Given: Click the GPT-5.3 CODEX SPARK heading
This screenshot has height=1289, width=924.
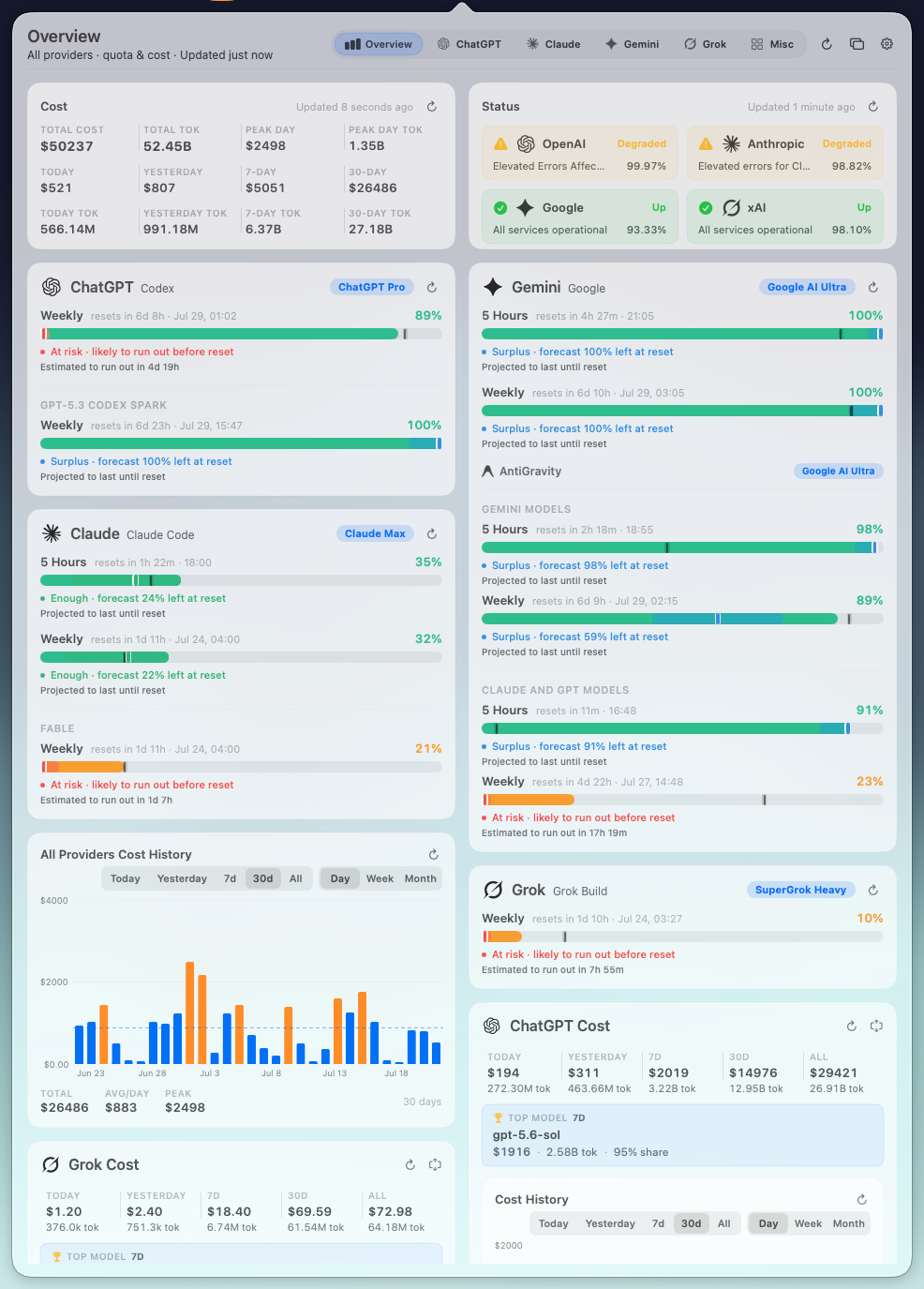Looking at the screenshot, I should pyautogui.click(x=103, y=406).
